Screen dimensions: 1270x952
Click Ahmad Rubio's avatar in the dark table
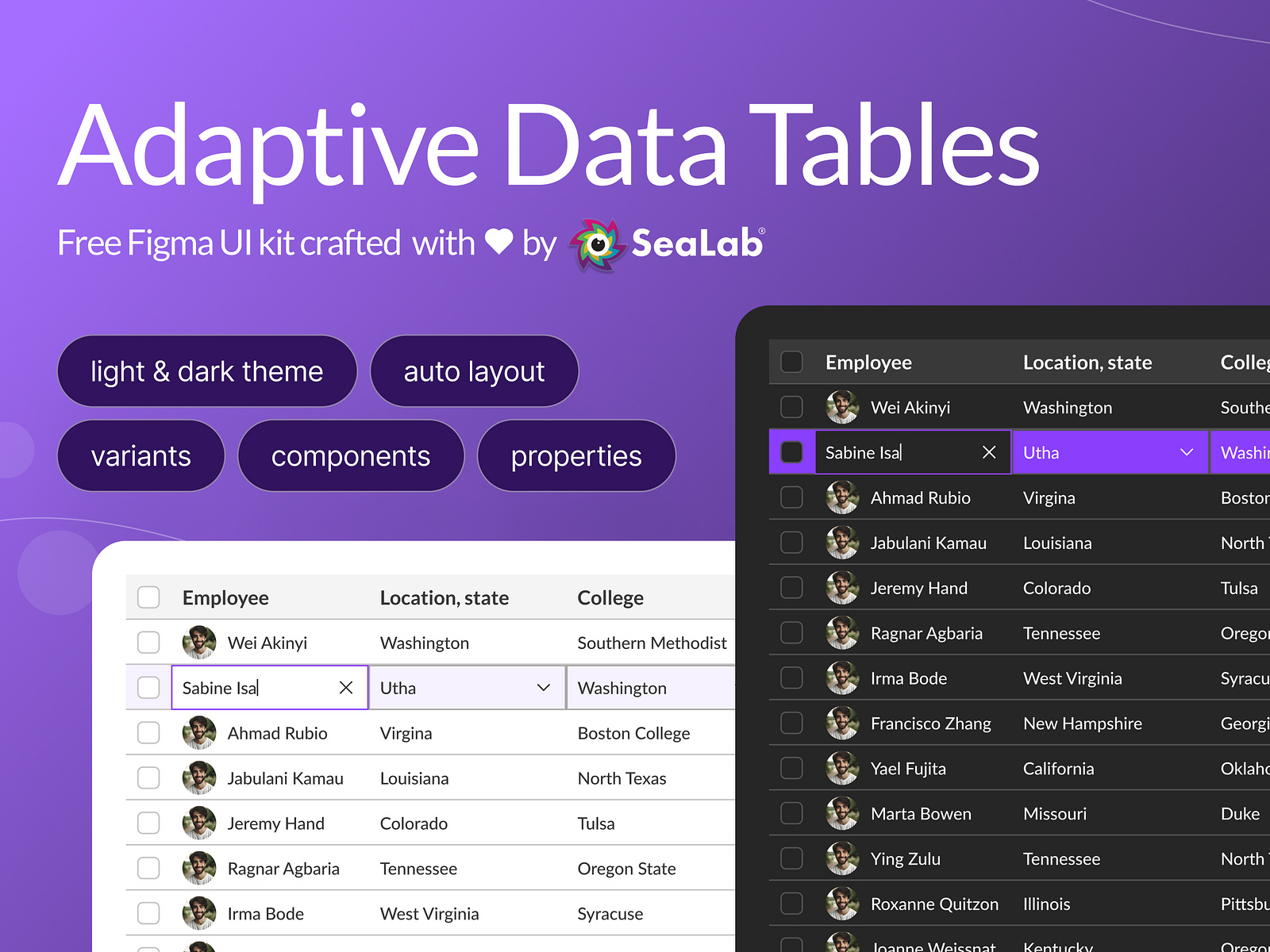click(842, 497)
